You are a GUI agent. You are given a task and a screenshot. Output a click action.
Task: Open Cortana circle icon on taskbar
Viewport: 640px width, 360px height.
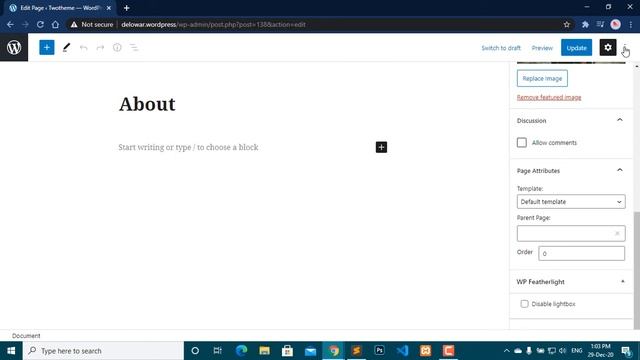195,351
